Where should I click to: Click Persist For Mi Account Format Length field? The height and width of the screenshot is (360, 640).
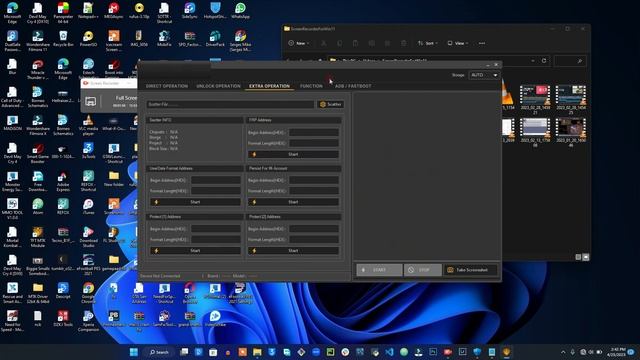pyautogui.click(x=314, y=191)
